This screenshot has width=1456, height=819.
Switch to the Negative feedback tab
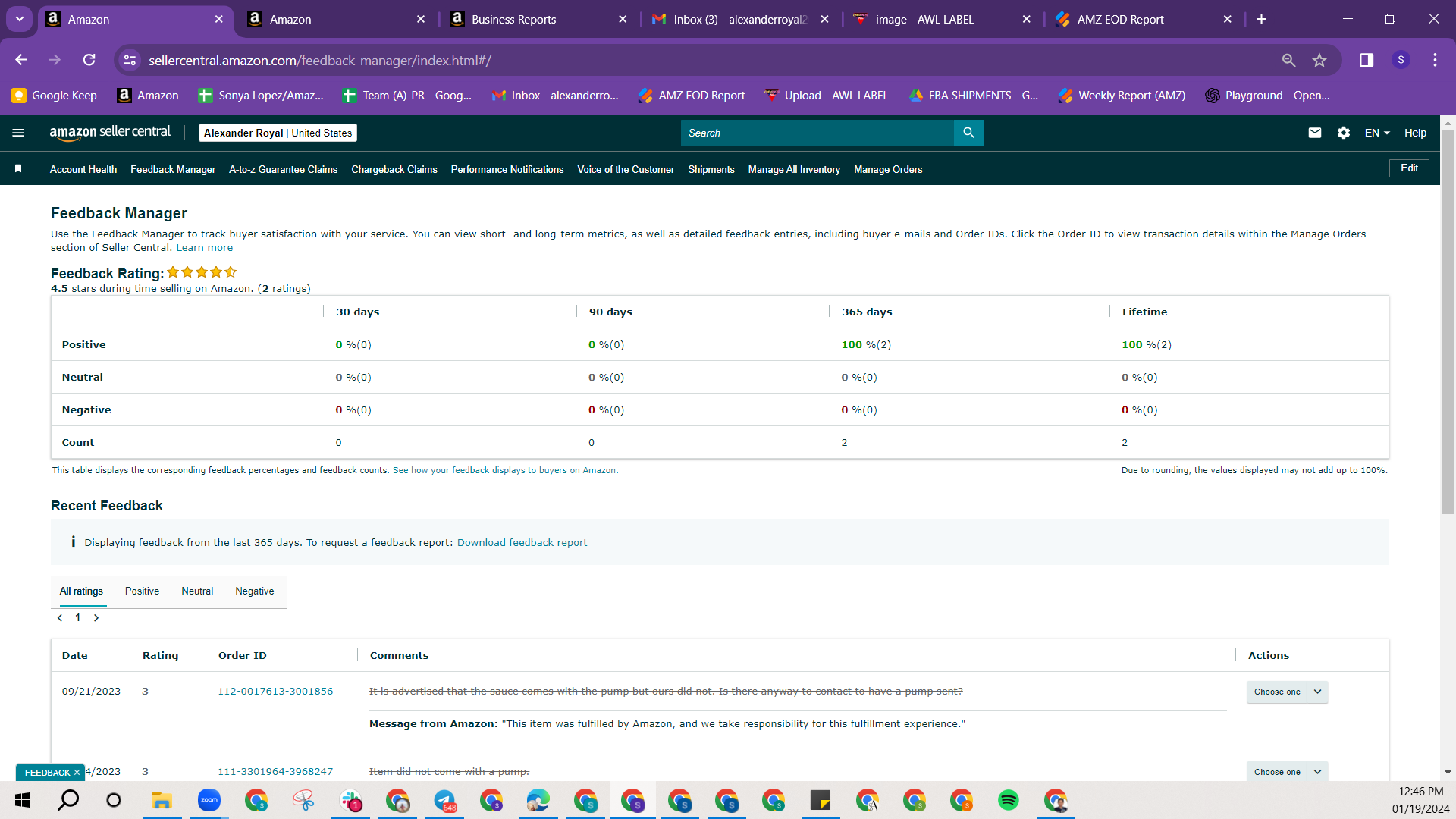click(x=255, y=591)
